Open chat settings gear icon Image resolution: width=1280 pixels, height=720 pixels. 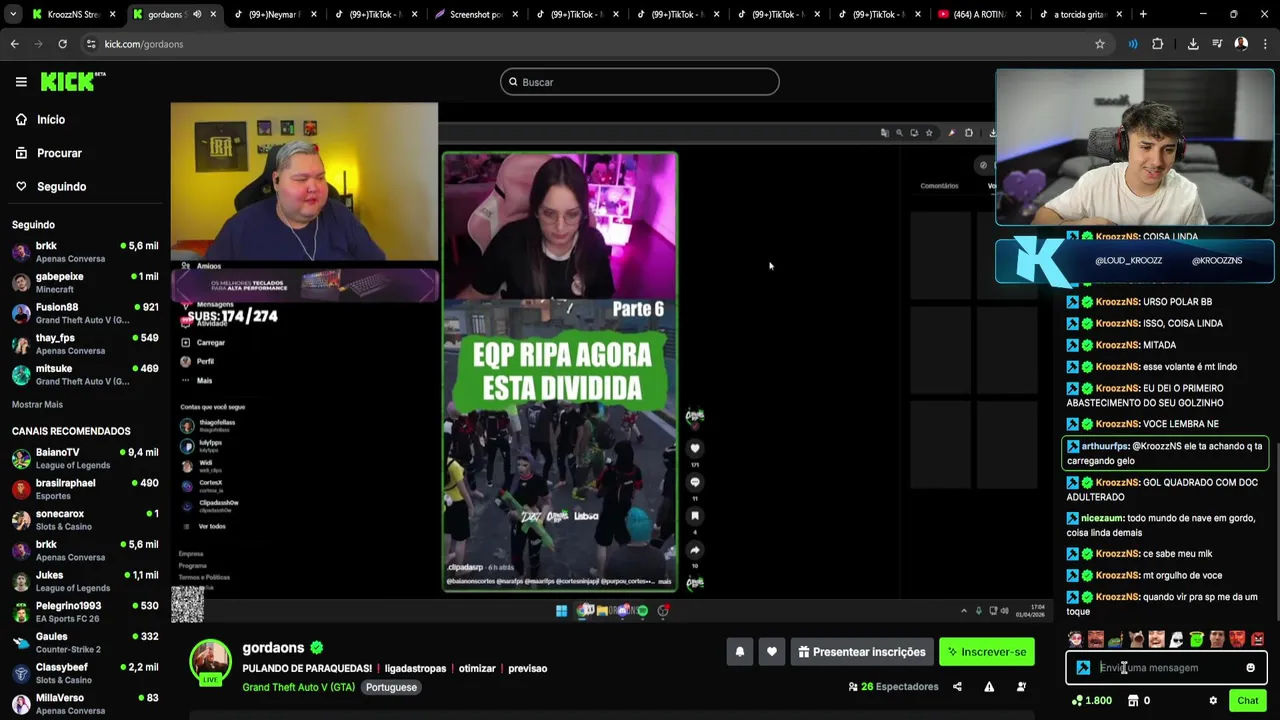click(1213, 701)
